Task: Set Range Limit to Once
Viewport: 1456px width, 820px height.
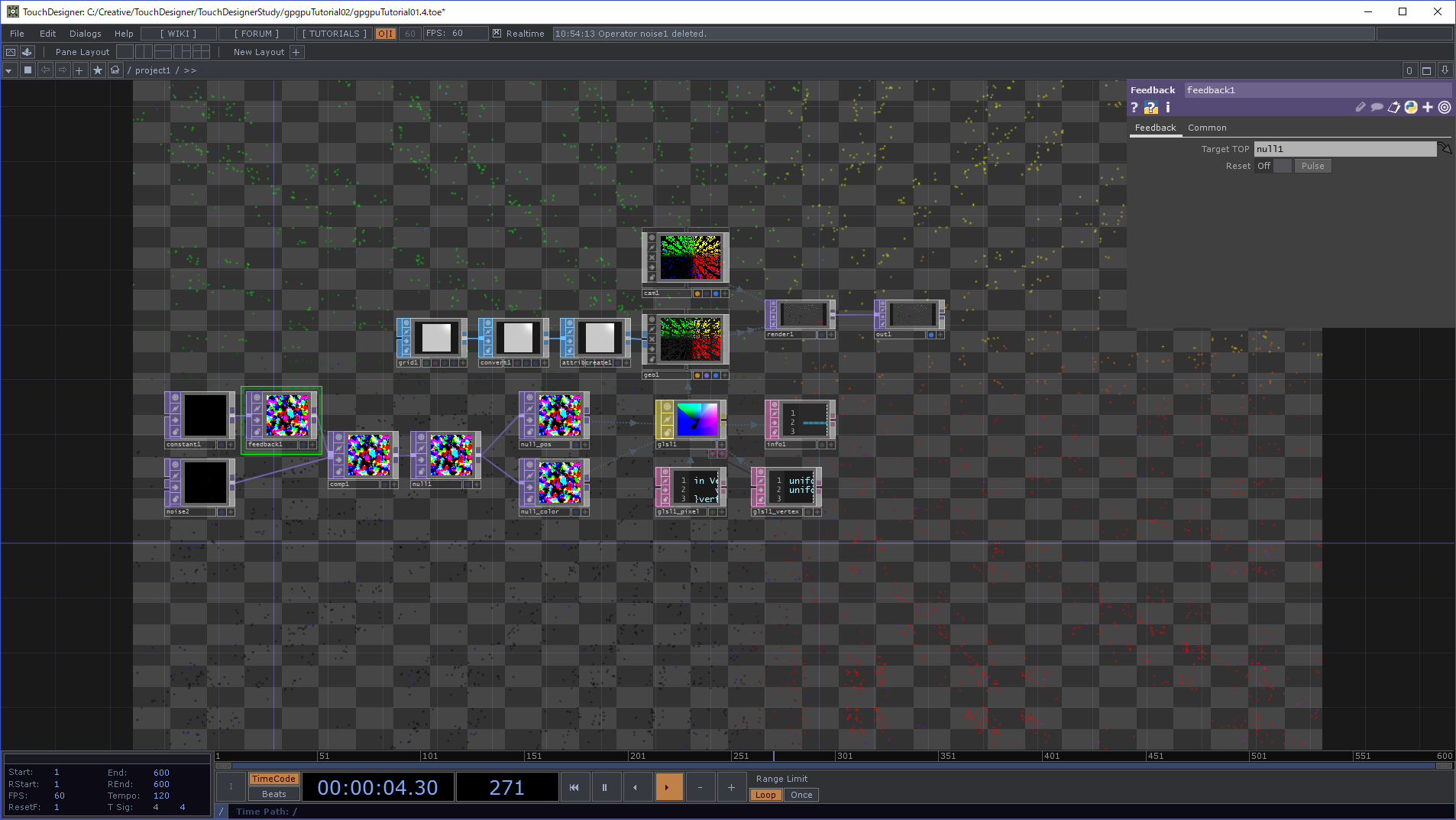Action: click(801, 795)
